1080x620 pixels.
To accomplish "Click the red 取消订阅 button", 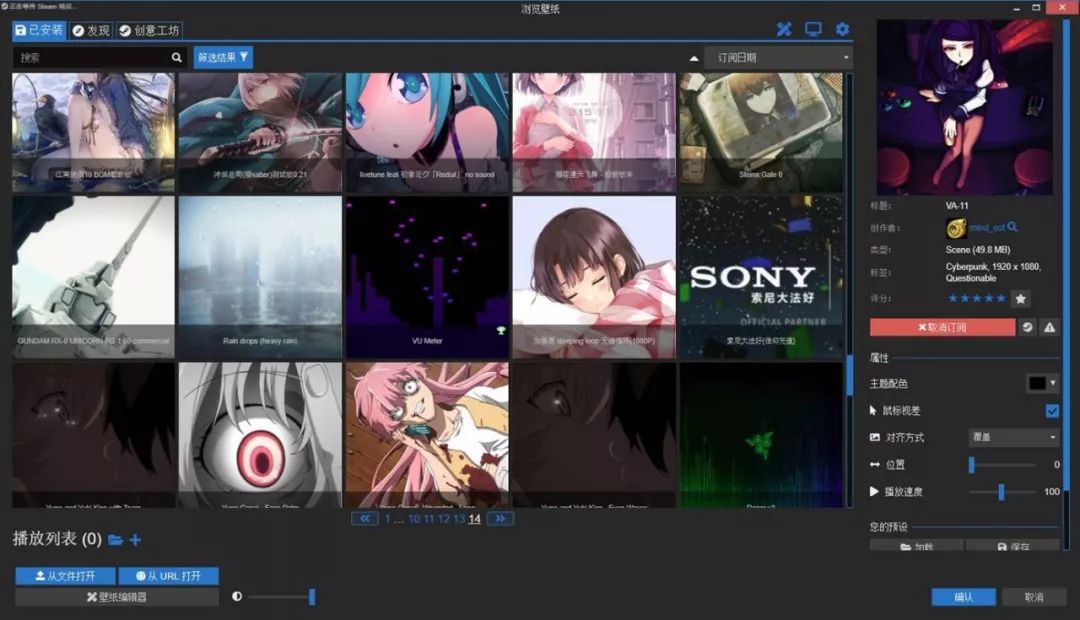I will 942,327.
